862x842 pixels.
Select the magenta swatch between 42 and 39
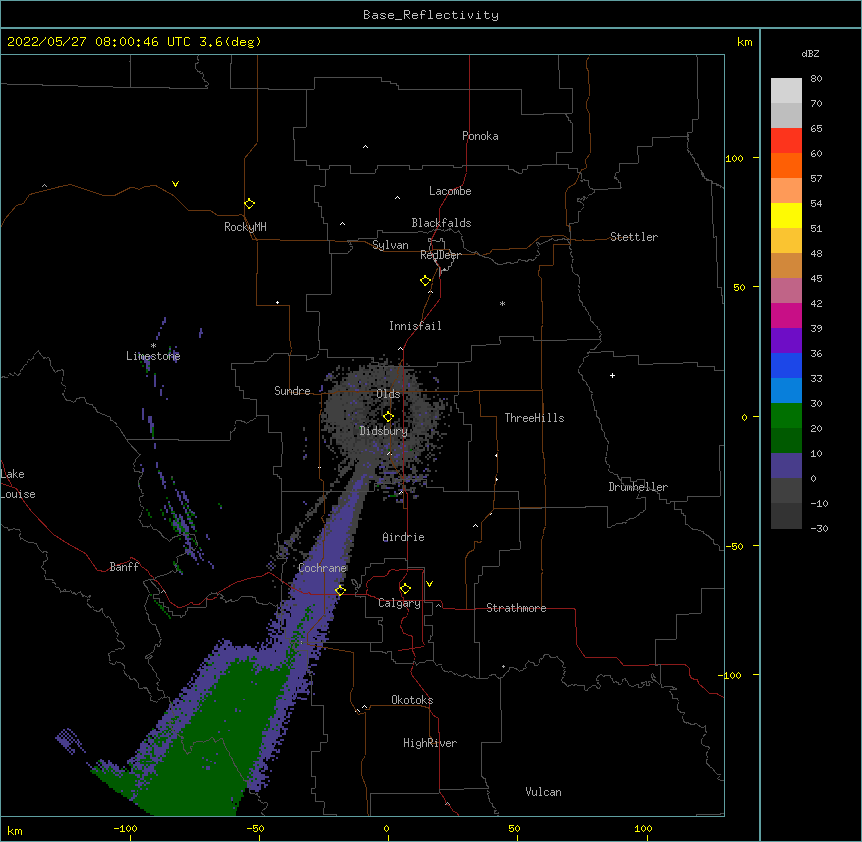786,315
